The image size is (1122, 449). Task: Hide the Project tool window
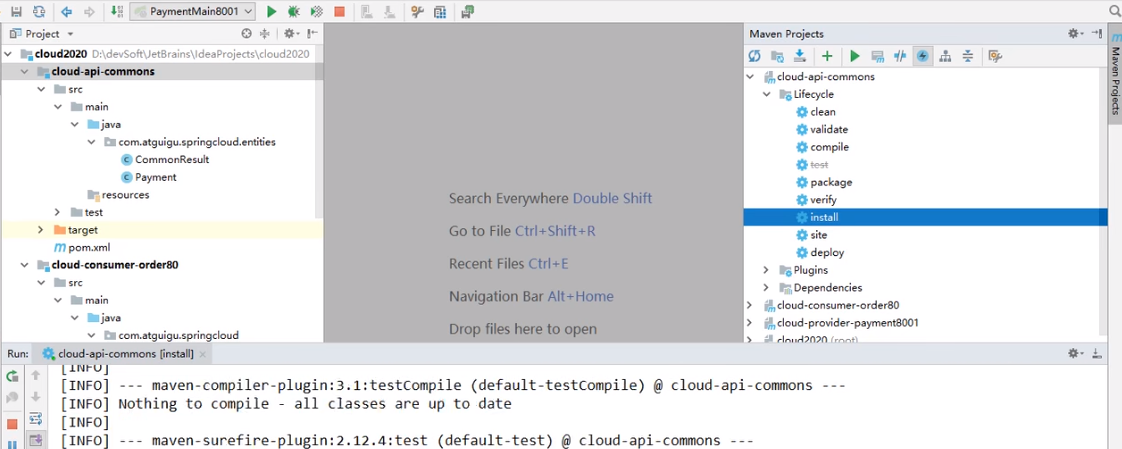pyautogui.click(x=312, y=34)
